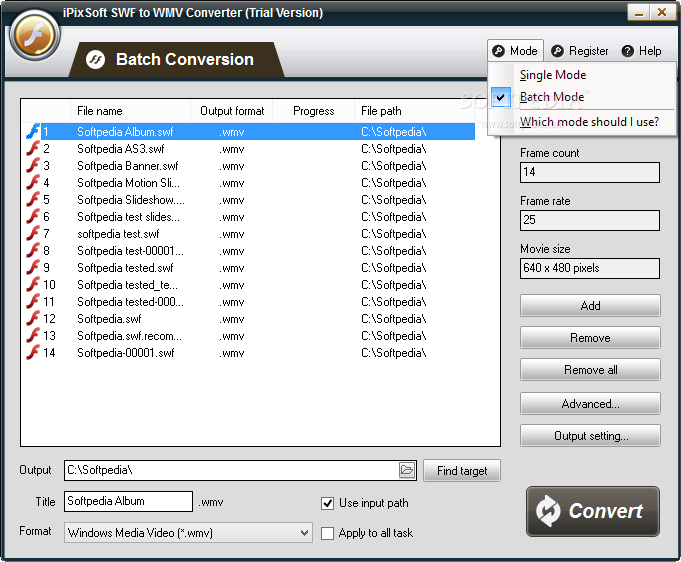681x562 pixels.
Task: Click the Title field containing Softpedia Album
Action: (x=128, y=501)
